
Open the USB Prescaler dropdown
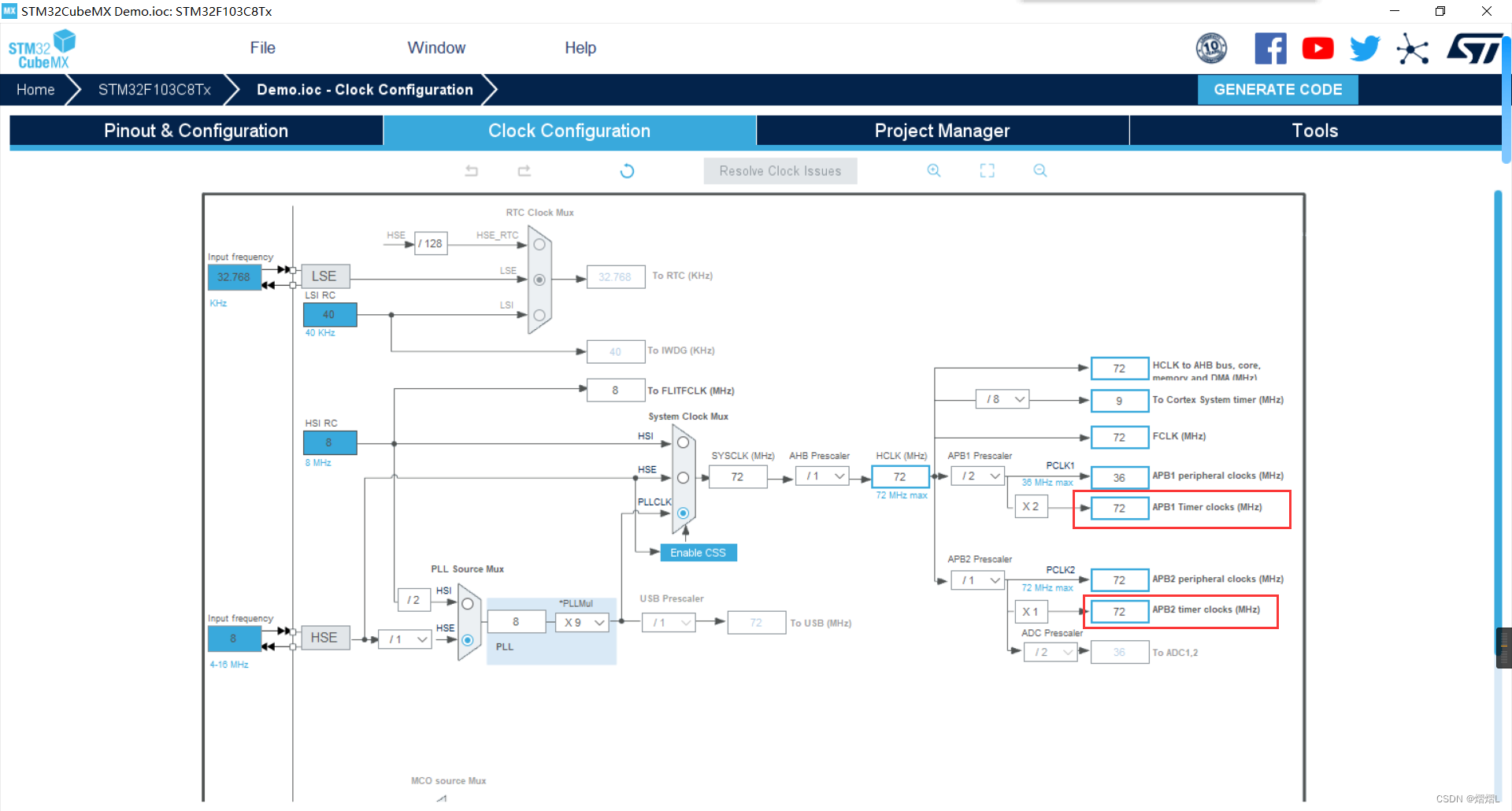tap(669, 623)
